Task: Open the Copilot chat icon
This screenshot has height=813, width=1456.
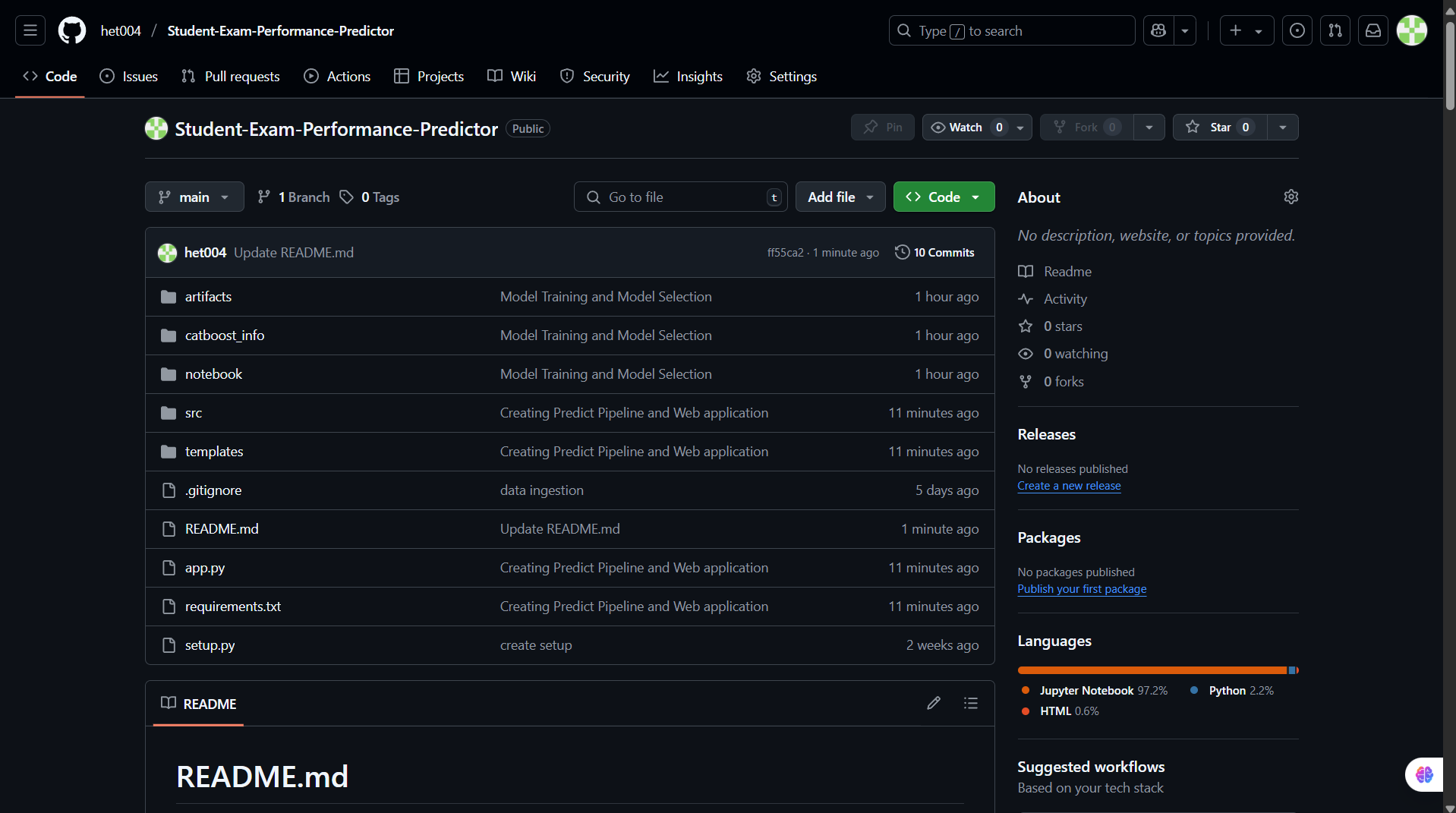Action: 1158,30
